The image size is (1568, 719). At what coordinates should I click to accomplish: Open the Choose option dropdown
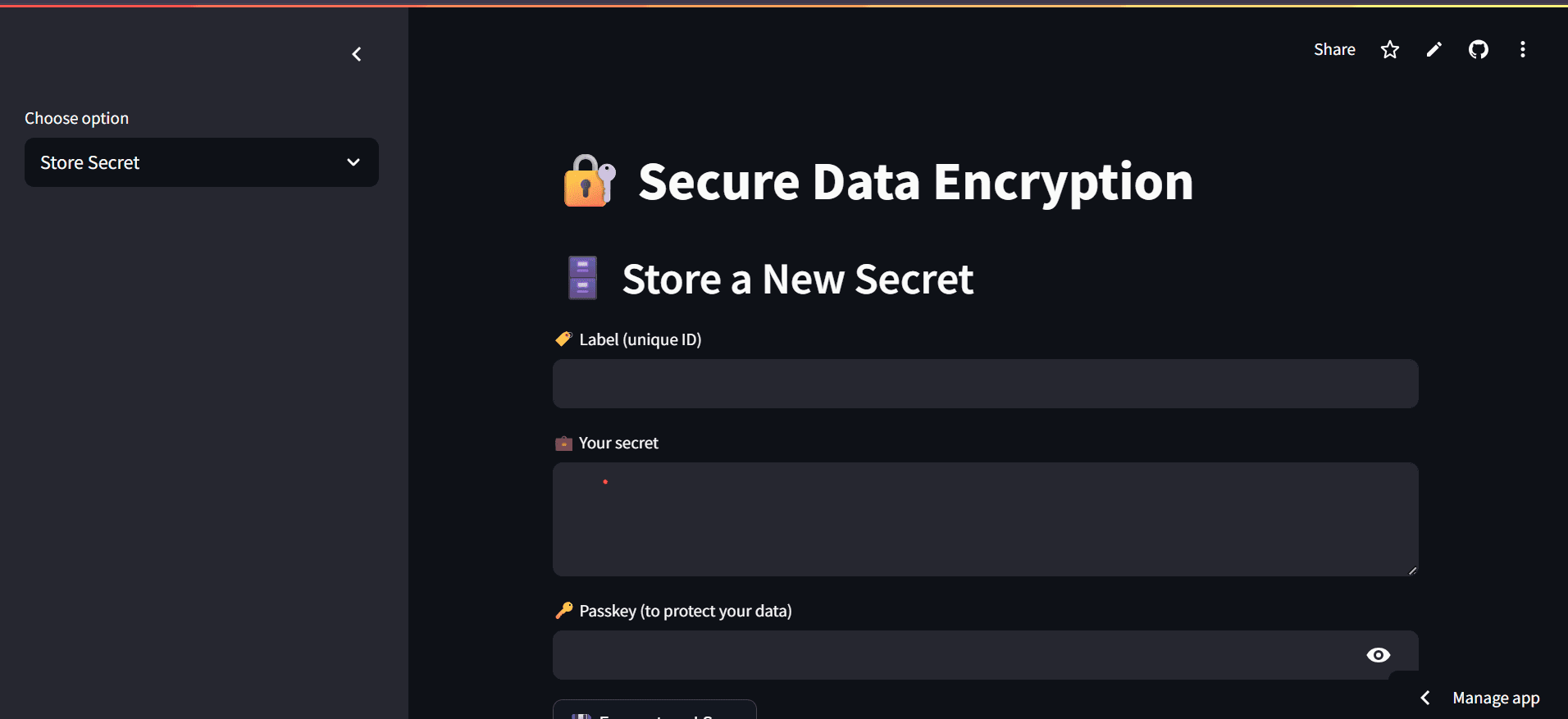coord(201,162)
